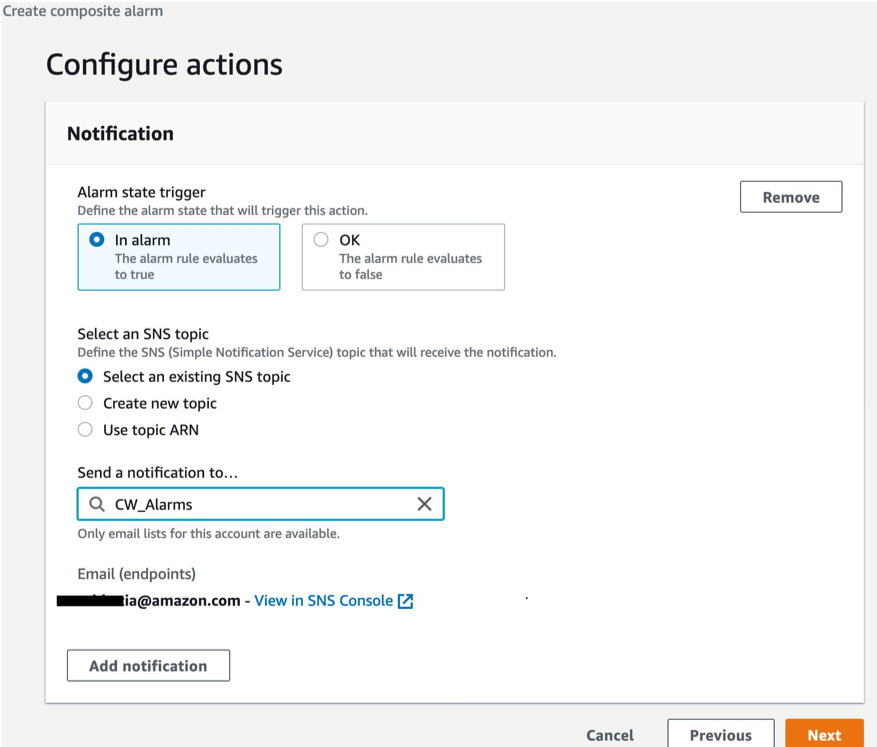This screenshot has width=877, height=747.
Task: Click the Notification section heading
Action: point(120,133)
